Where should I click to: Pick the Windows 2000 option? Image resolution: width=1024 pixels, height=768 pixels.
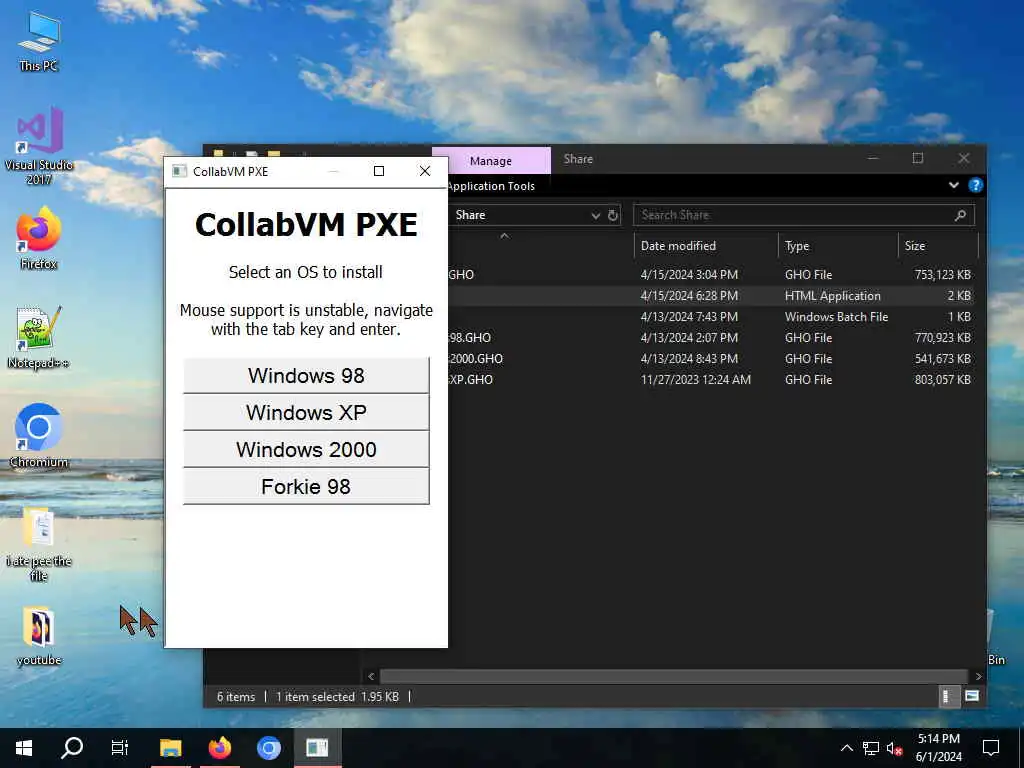[306, 449]
